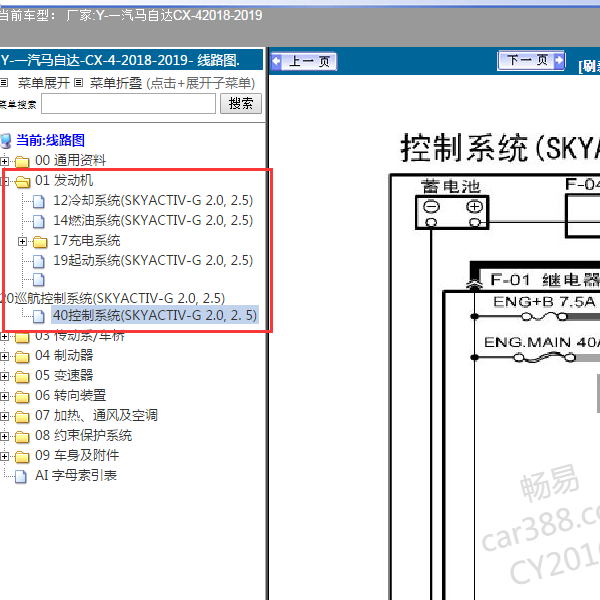
Task: Select 17充电系统 label
Action: tap(86, 240)
